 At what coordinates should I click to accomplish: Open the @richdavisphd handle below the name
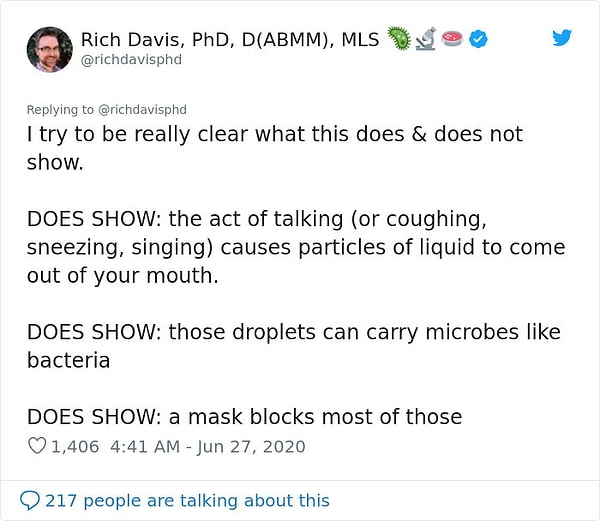point(131,60)
